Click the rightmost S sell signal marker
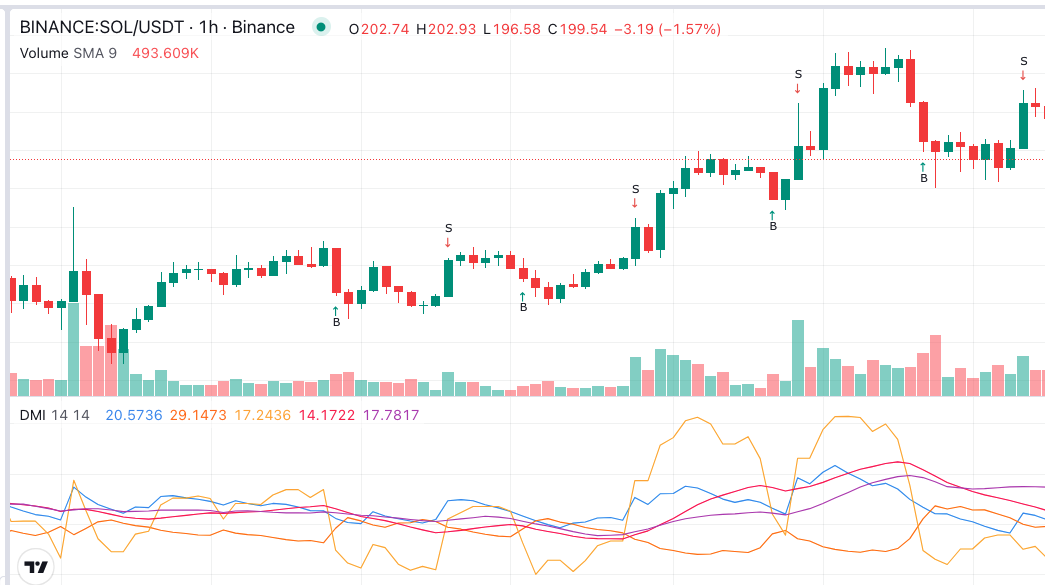This screenshot has width=1045, height=585. coord(1024,69)
